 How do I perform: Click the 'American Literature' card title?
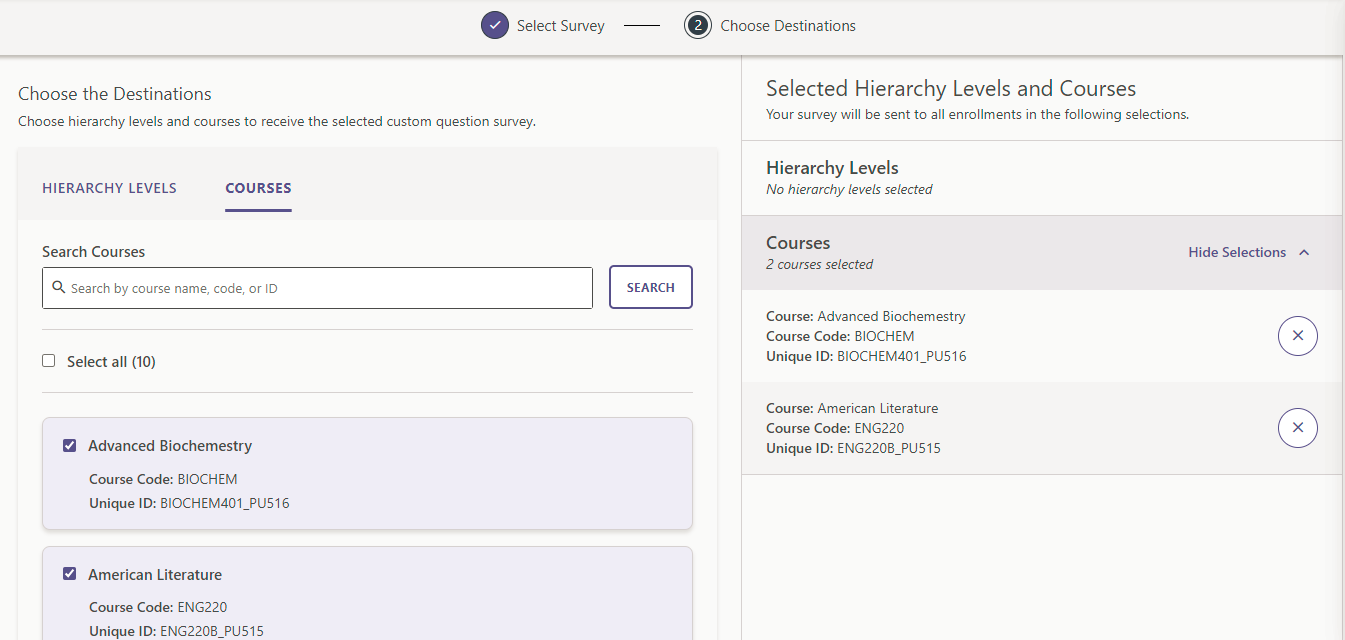[x=155, y=575]
